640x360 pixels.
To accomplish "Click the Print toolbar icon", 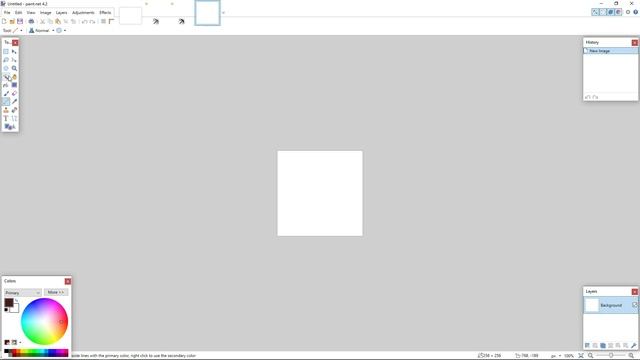I will click(x=31, y=21).
